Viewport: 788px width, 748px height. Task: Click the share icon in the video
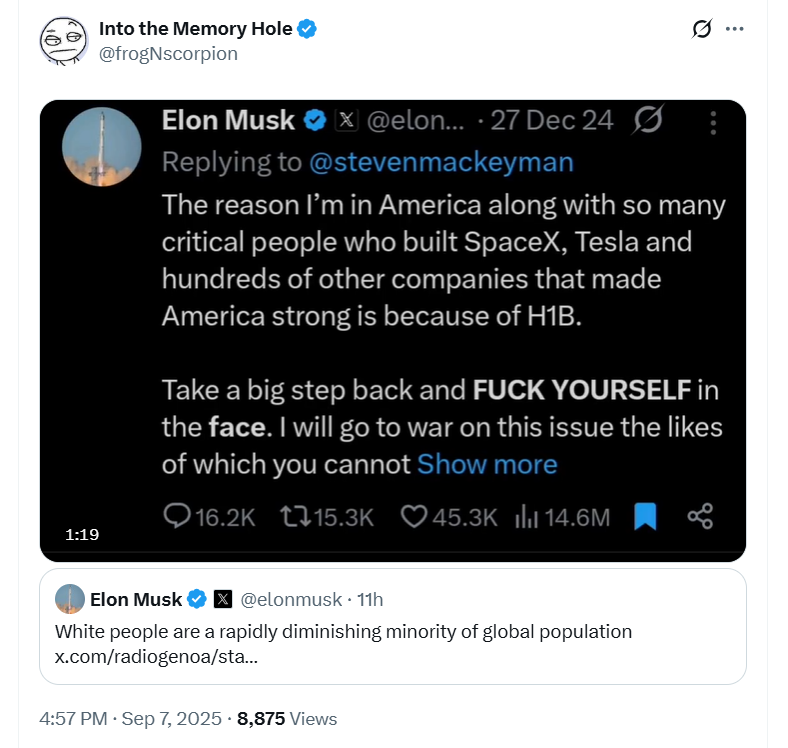[700, 516]
